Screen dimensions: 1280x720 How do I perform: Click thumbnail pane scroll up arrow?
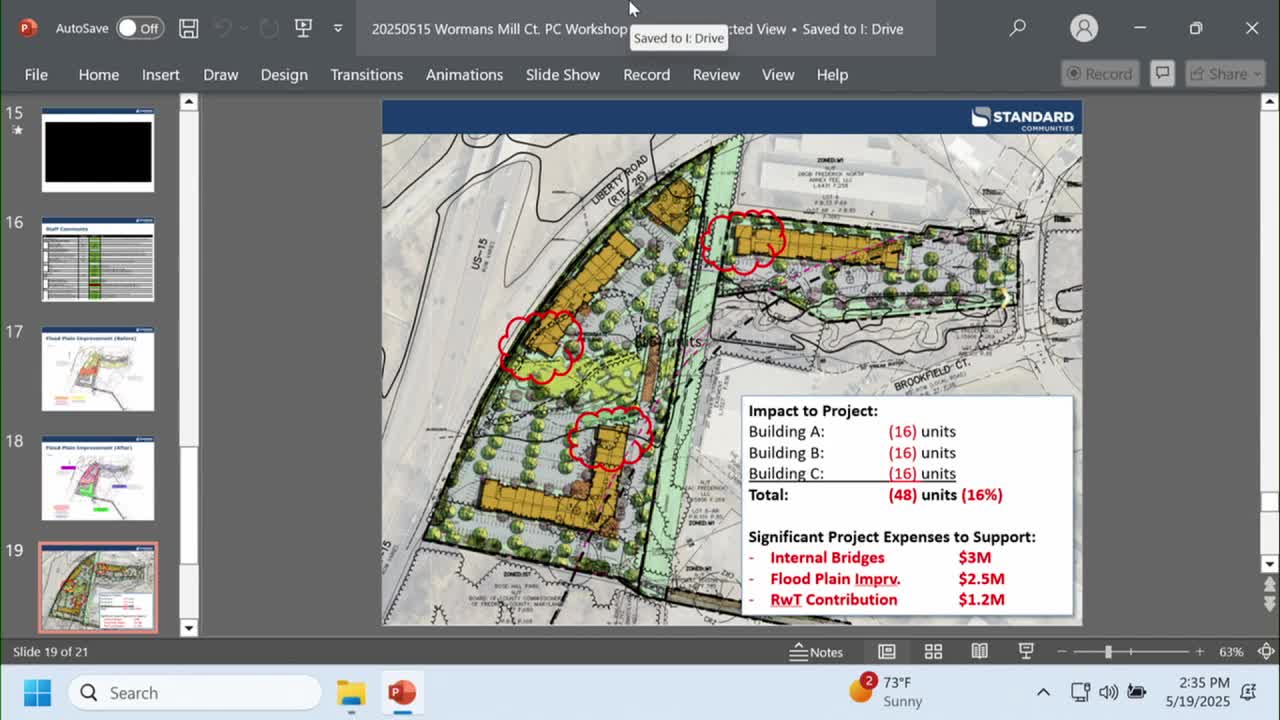click(x=188, y=102)
